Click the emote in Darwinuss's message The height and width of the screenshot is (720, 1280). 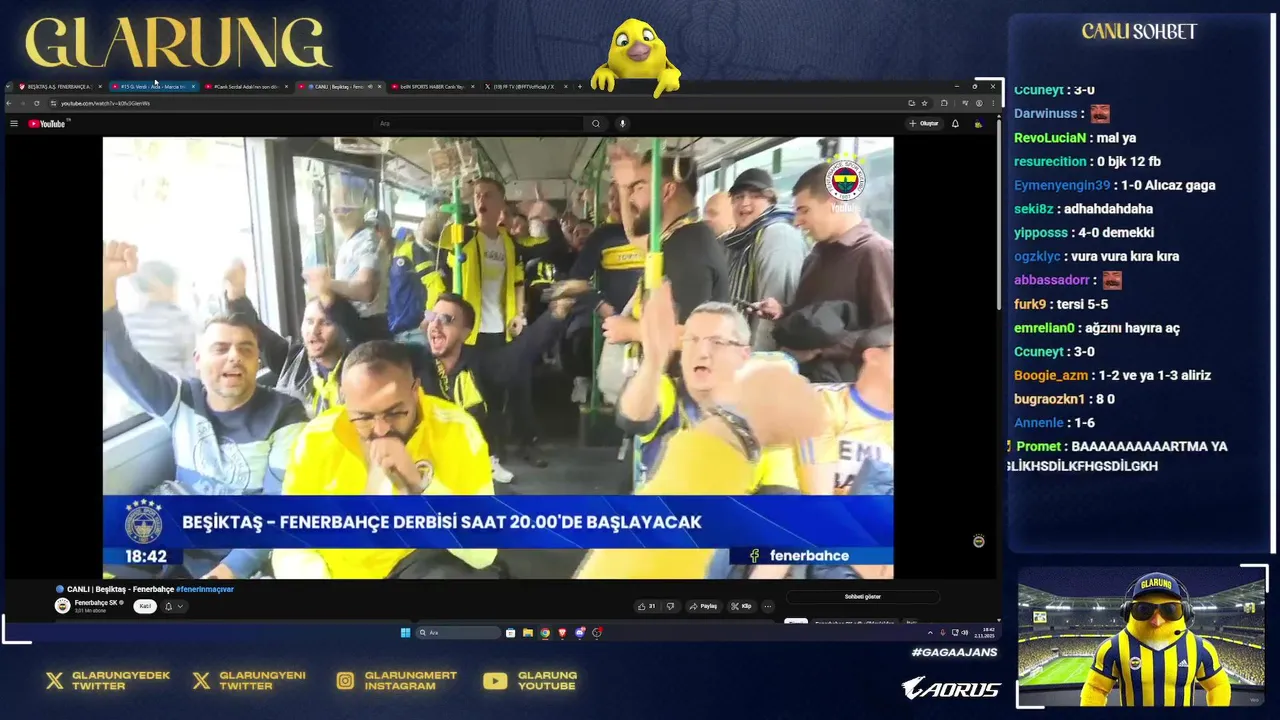pyautogui.click(x=1100, y=114)
